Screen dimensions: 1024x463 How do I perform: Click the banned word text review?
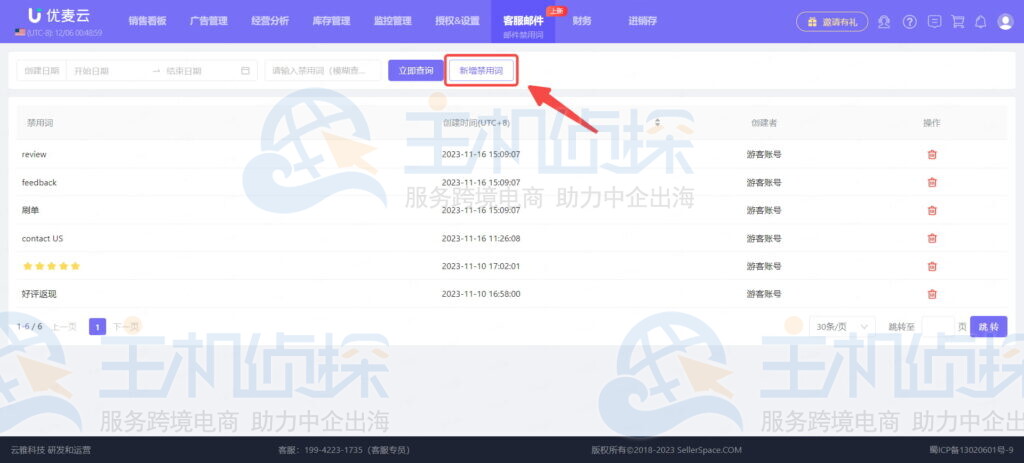pos(34,155)
